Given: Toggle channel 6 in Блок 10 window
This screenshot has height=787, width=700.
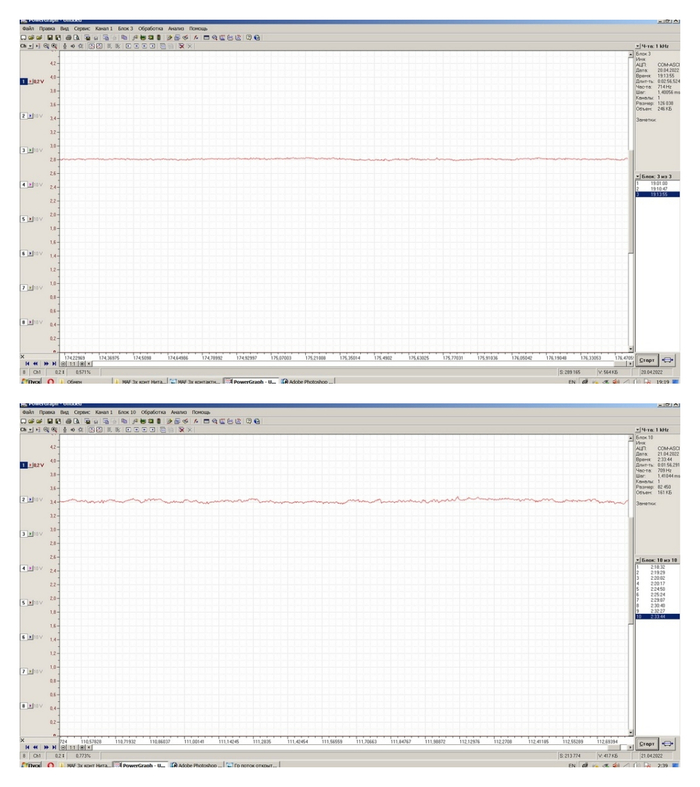Looking at the screenshot, I should pos(24,637).
